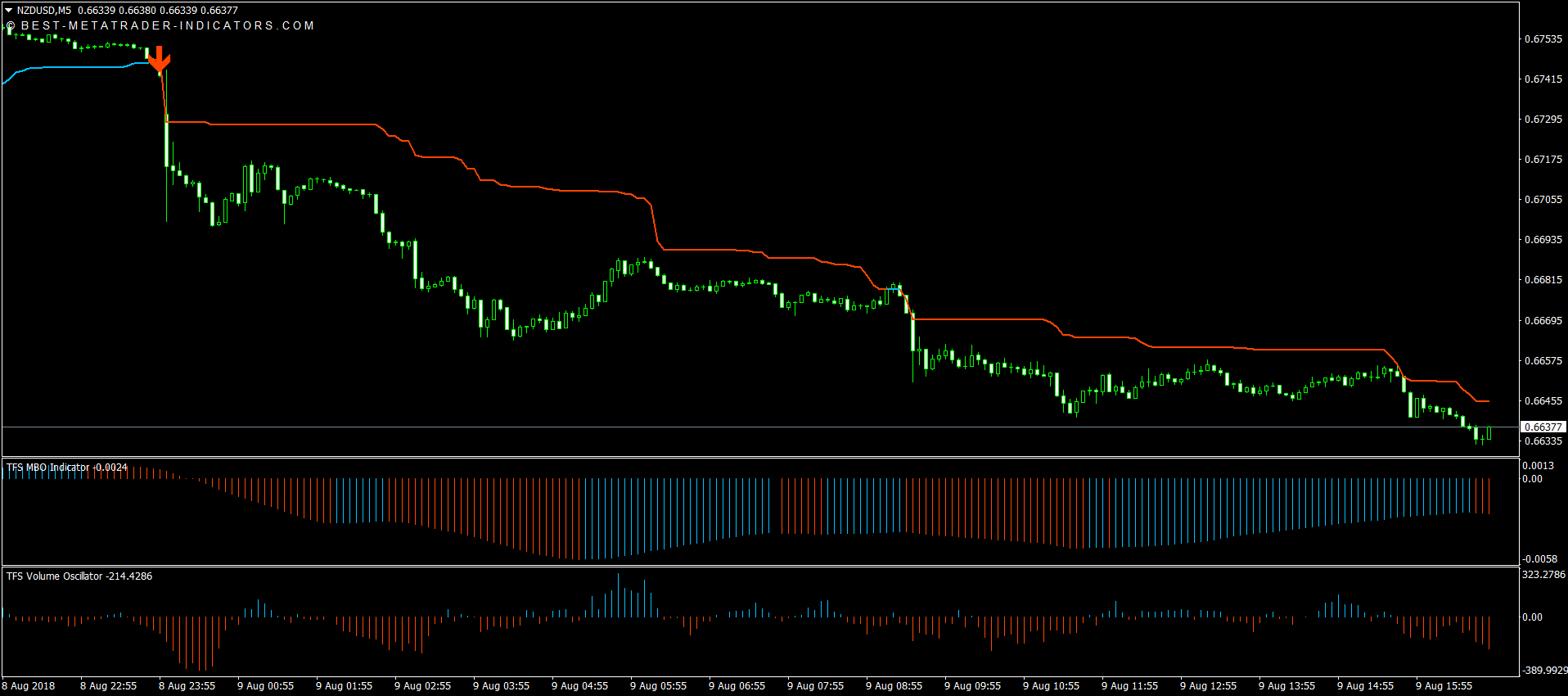Click the 0.66335 price axis label
Screen dimensions: 1568x696
pyautogui.click(x=1543, y=441)
